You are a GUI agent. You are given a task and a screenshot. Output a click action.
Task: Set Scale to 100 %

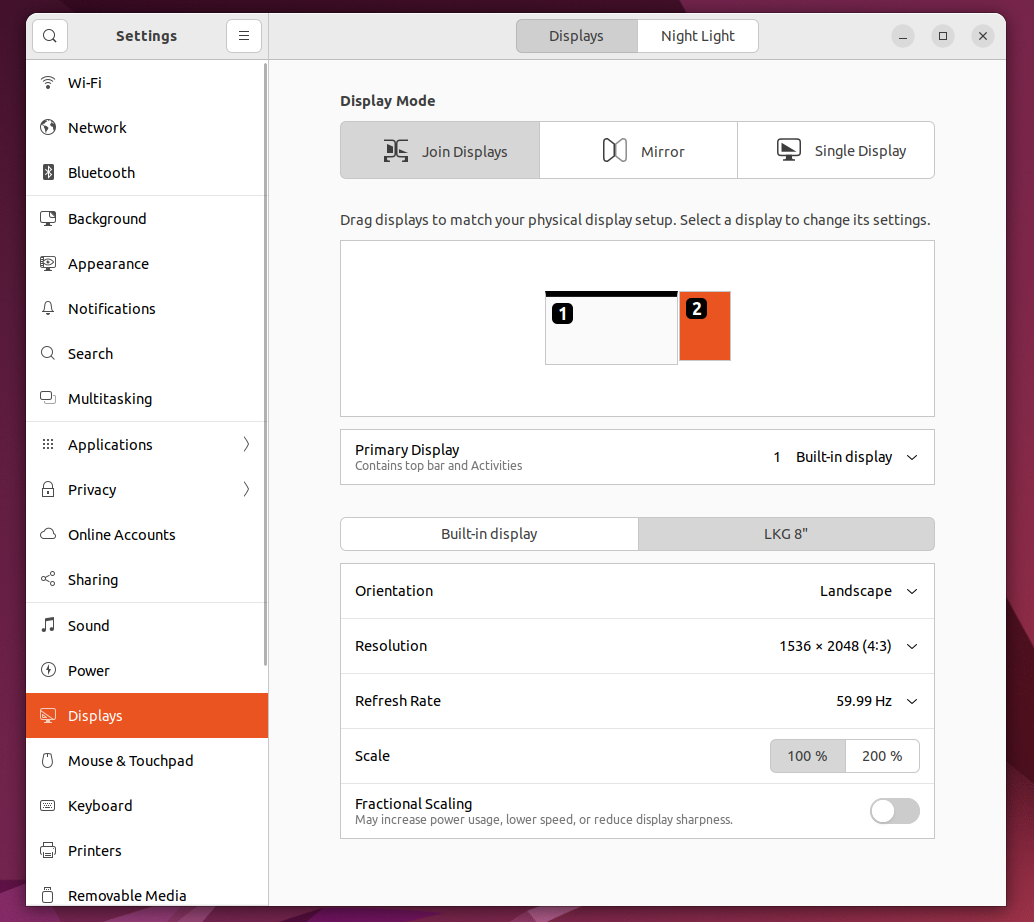point(808,756)
